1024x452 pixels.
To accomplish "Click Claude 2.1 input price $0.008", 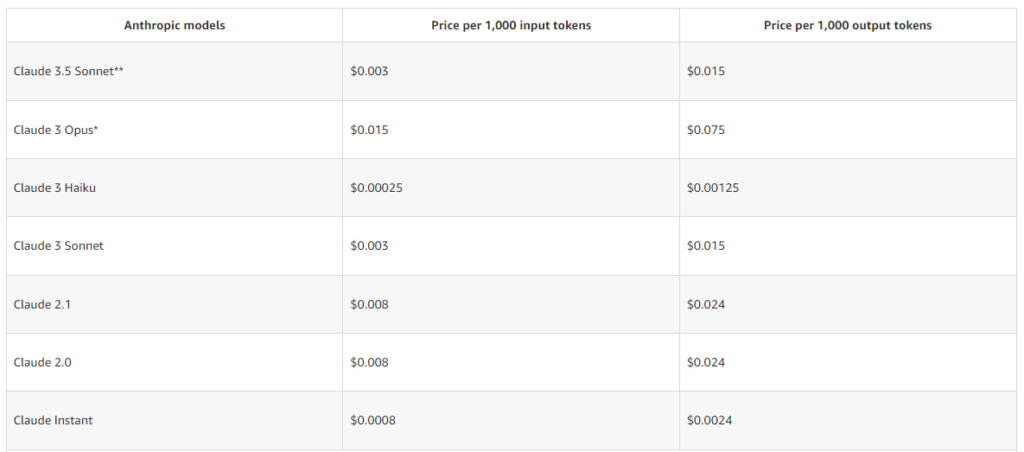I will [369, 304].
